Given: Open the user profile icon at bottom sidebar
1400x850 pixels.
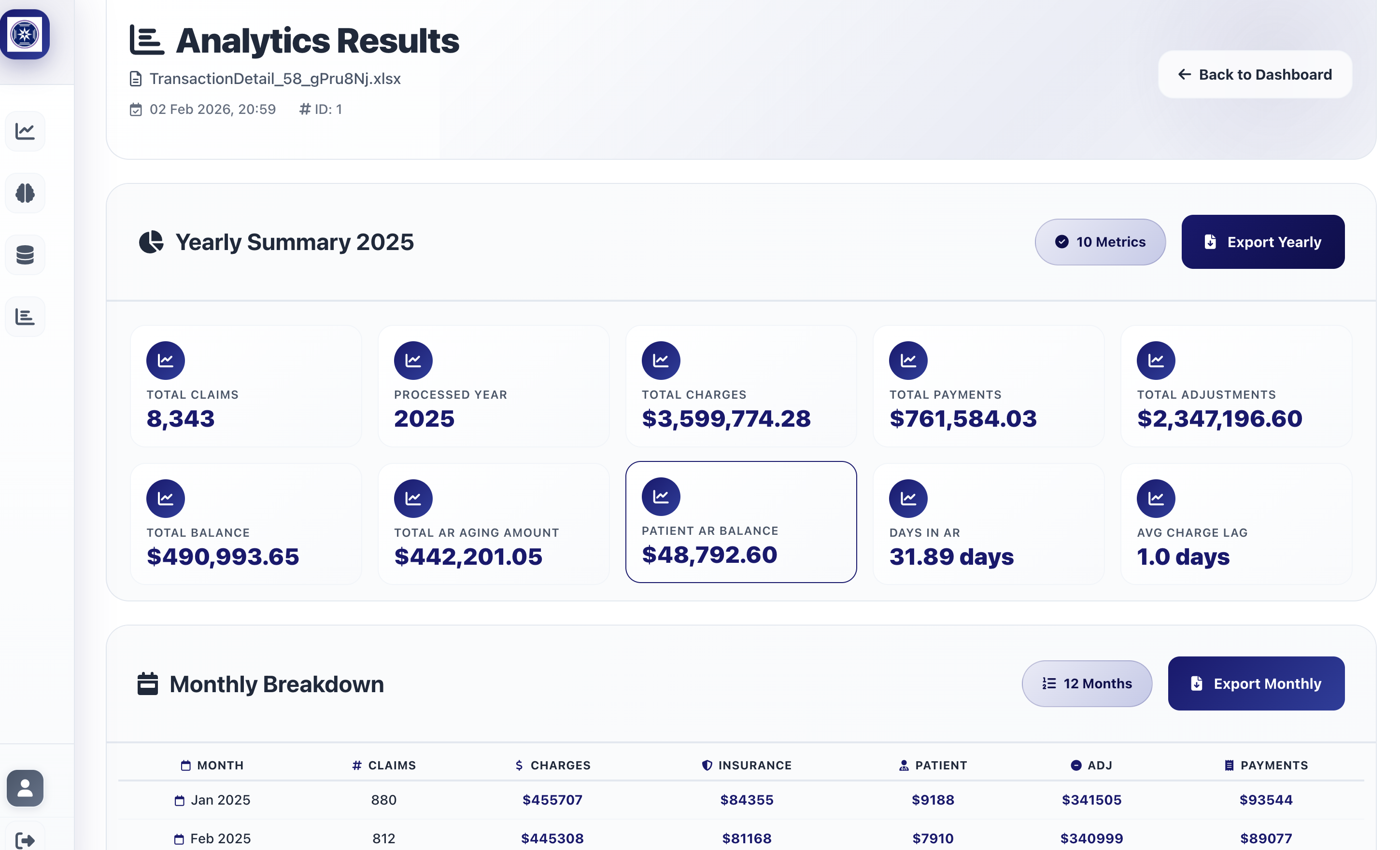Looking at the screenshot, I should pos(25,788).
